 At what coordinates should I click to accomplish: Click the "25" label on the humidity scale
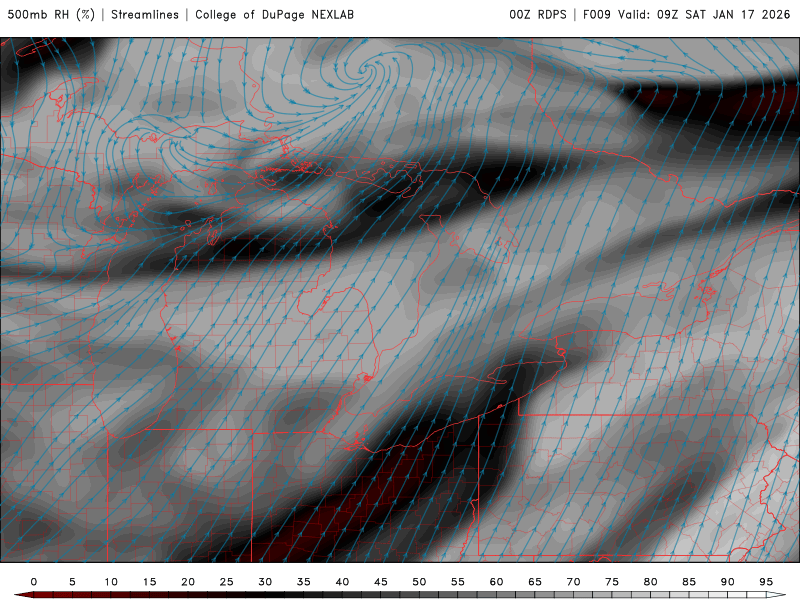click(227, 582)
